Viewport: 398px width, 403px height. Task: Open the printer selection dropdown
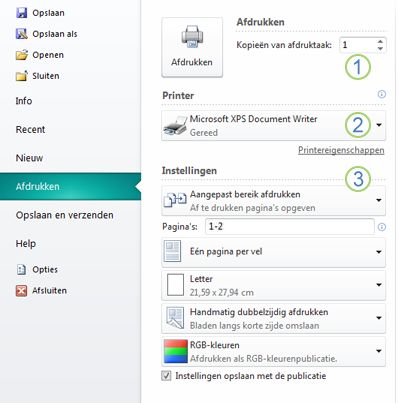pyautogui.click(x=379, y=125)
